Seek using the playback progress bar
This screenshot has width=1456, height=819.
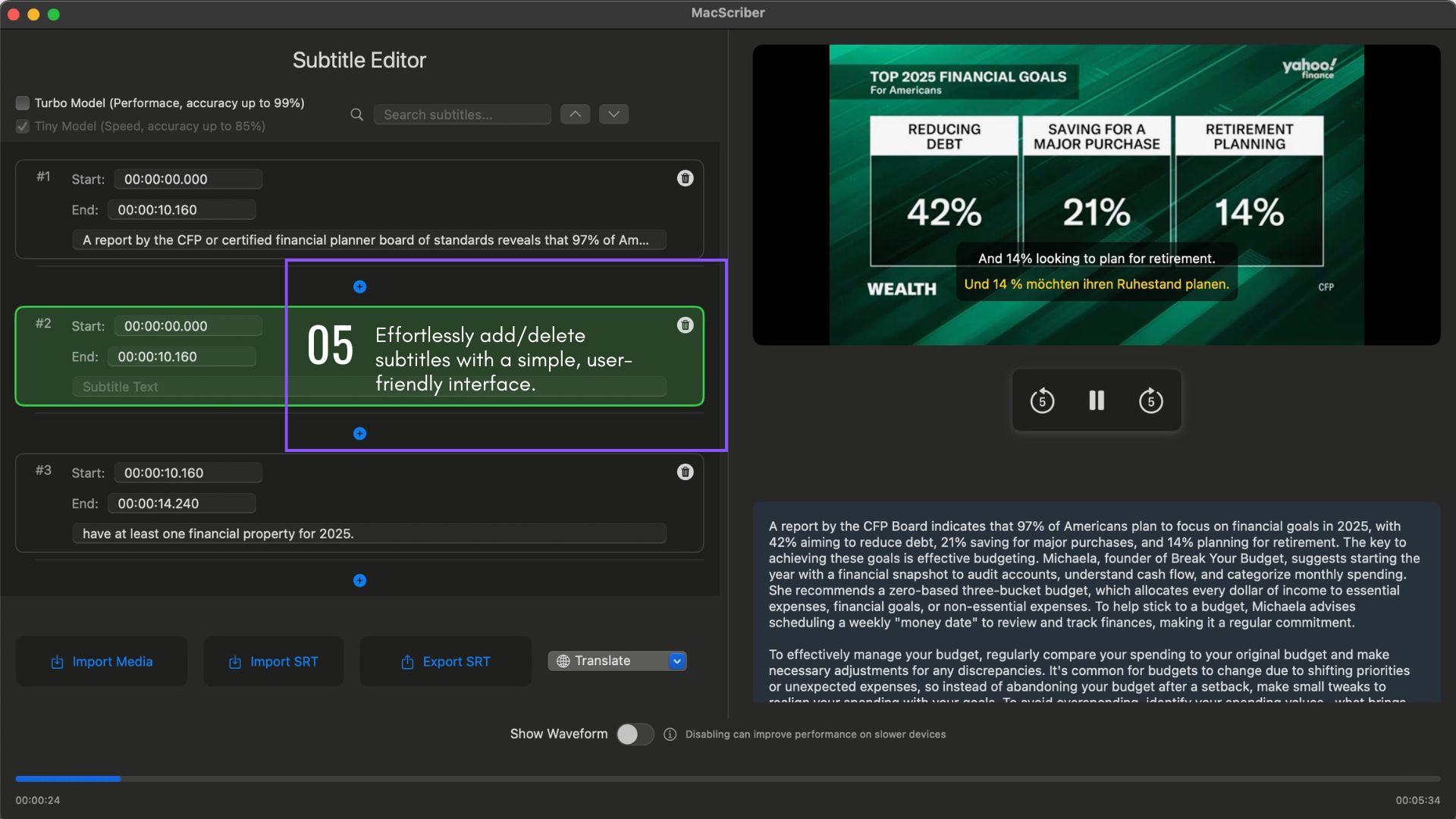[x=728, y=779]
